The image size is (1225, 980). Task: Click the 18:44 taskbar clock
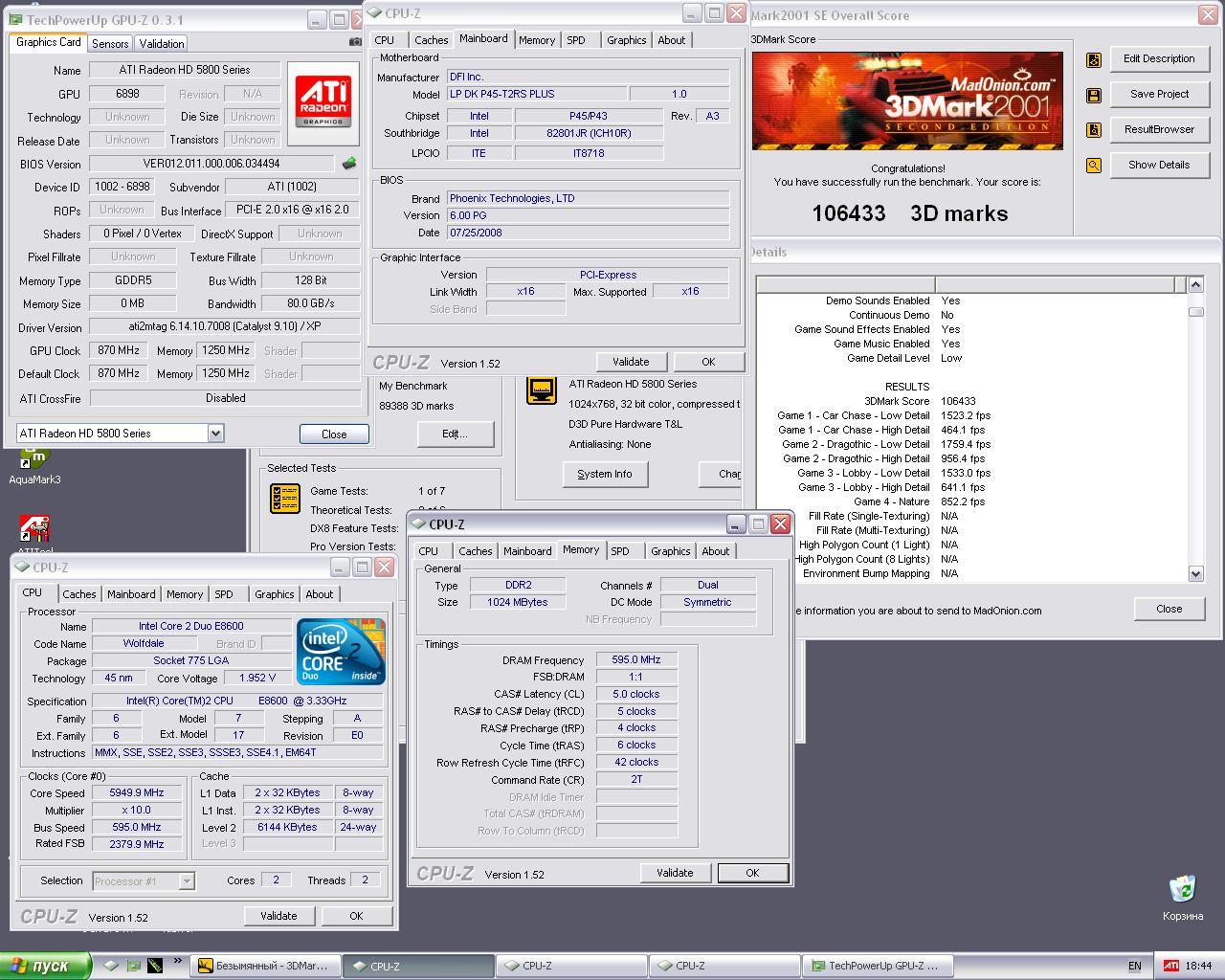pos(1198,966)
